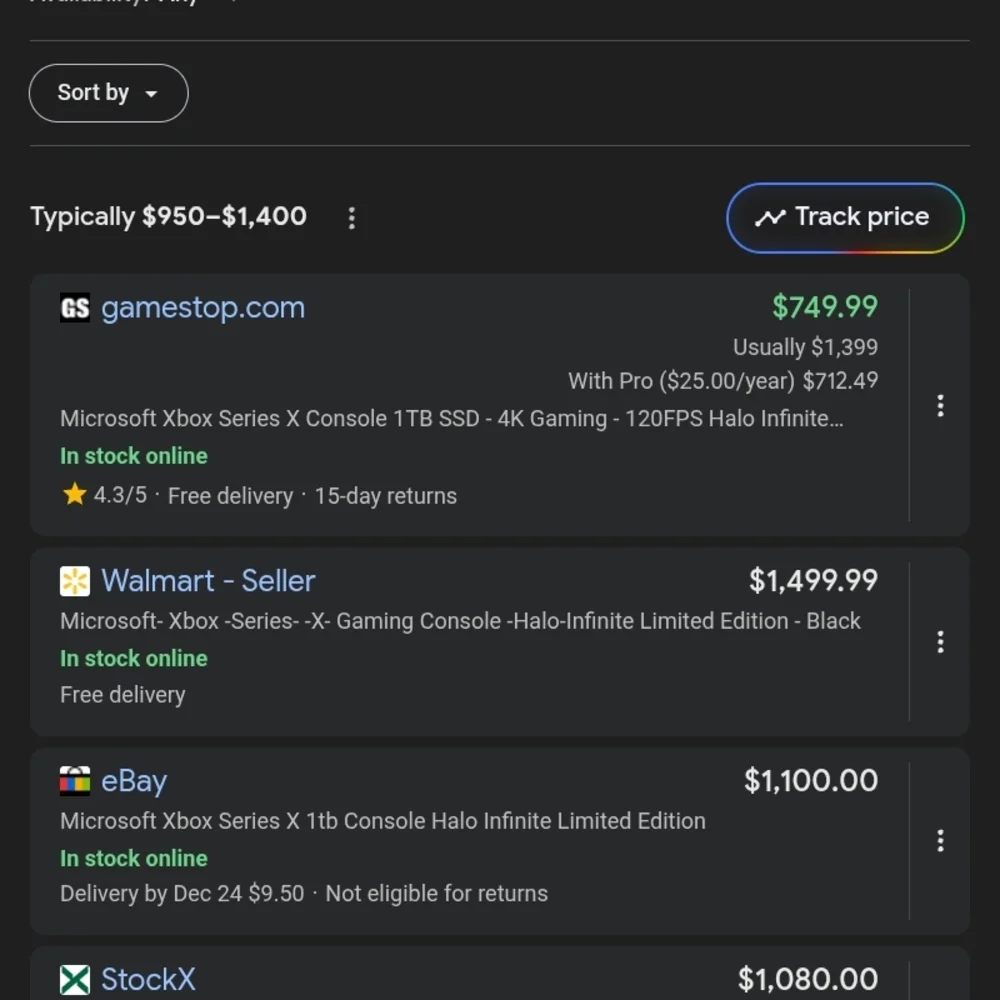Click the StockX green X logo

[75, 980]
